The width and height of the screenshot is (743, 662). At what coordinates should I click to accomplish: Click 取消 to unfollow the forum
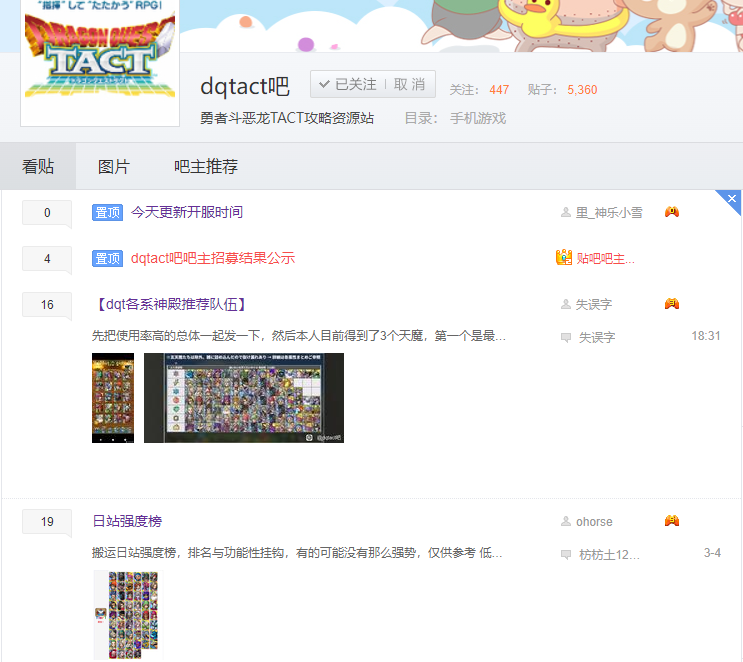click(409, 84)
